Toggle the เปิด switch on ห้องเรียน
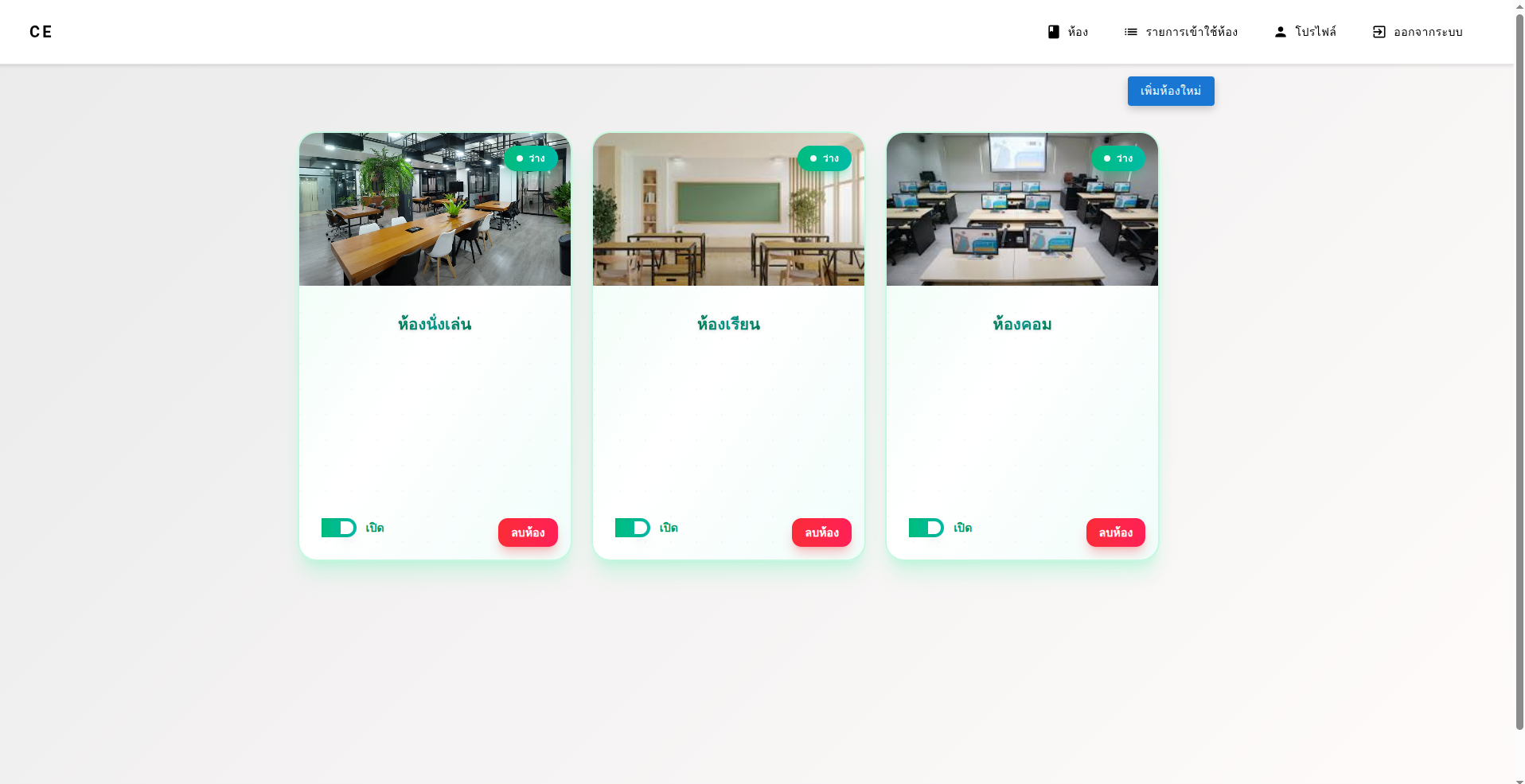The height and width of the screenshot is (784, 1525). click(x=631, y=527)
